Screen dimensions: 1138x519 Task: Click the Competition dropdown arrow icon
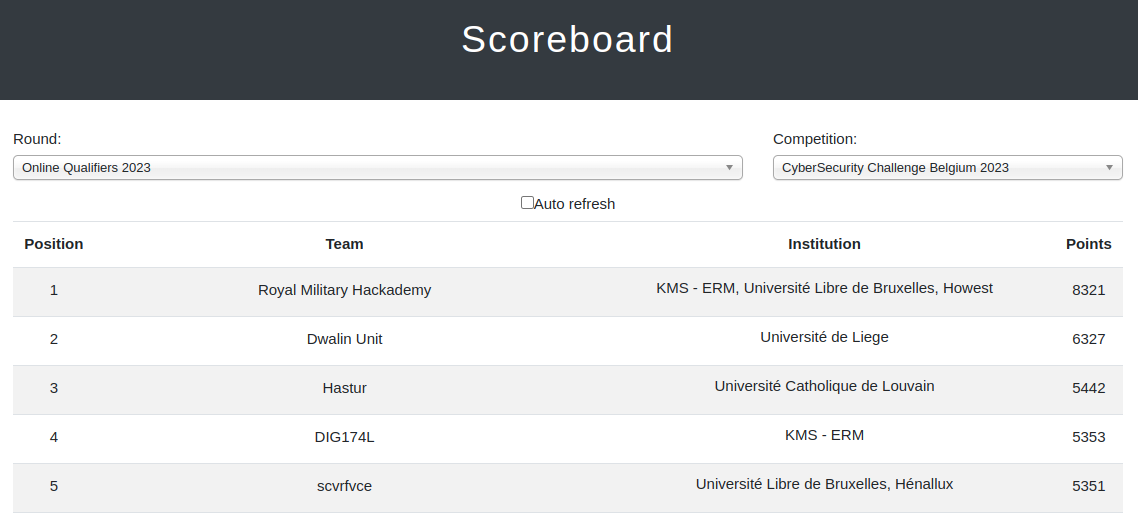(1109, 168)
